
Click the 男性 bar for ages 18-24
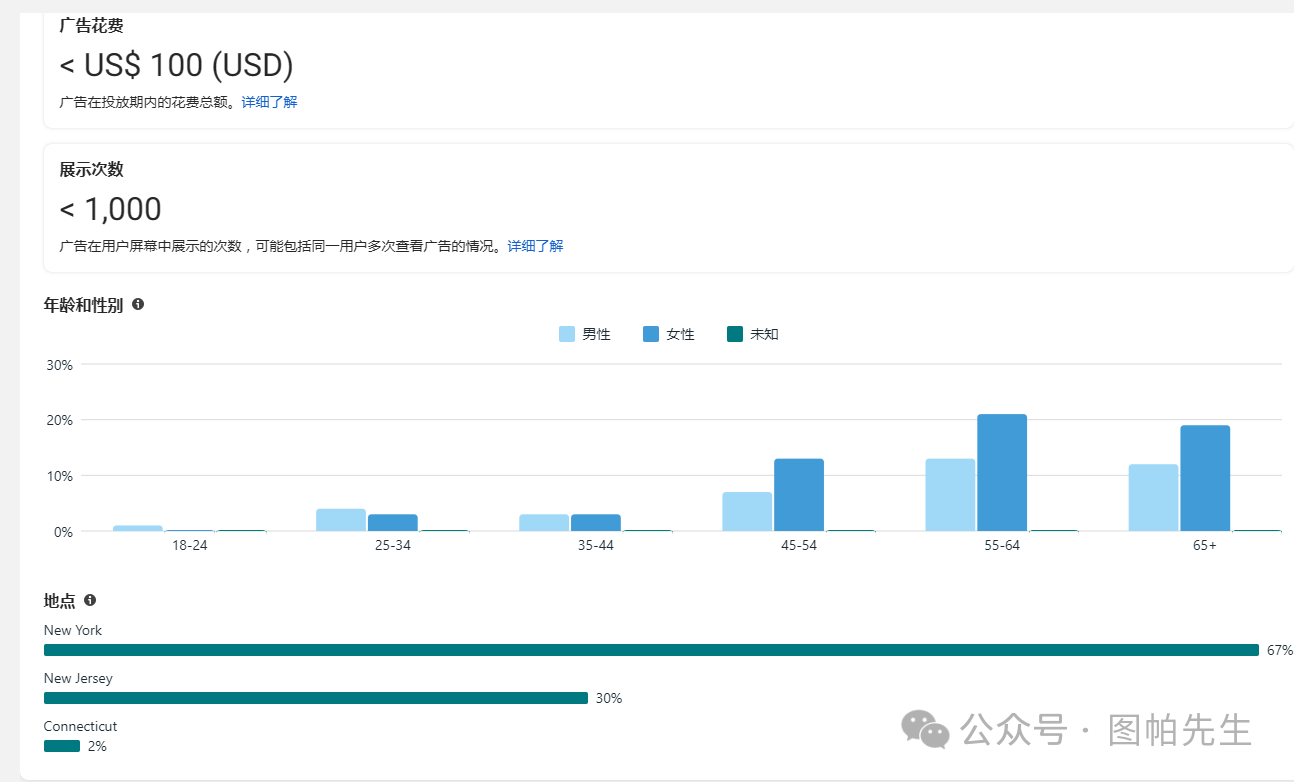pos(138,528)
